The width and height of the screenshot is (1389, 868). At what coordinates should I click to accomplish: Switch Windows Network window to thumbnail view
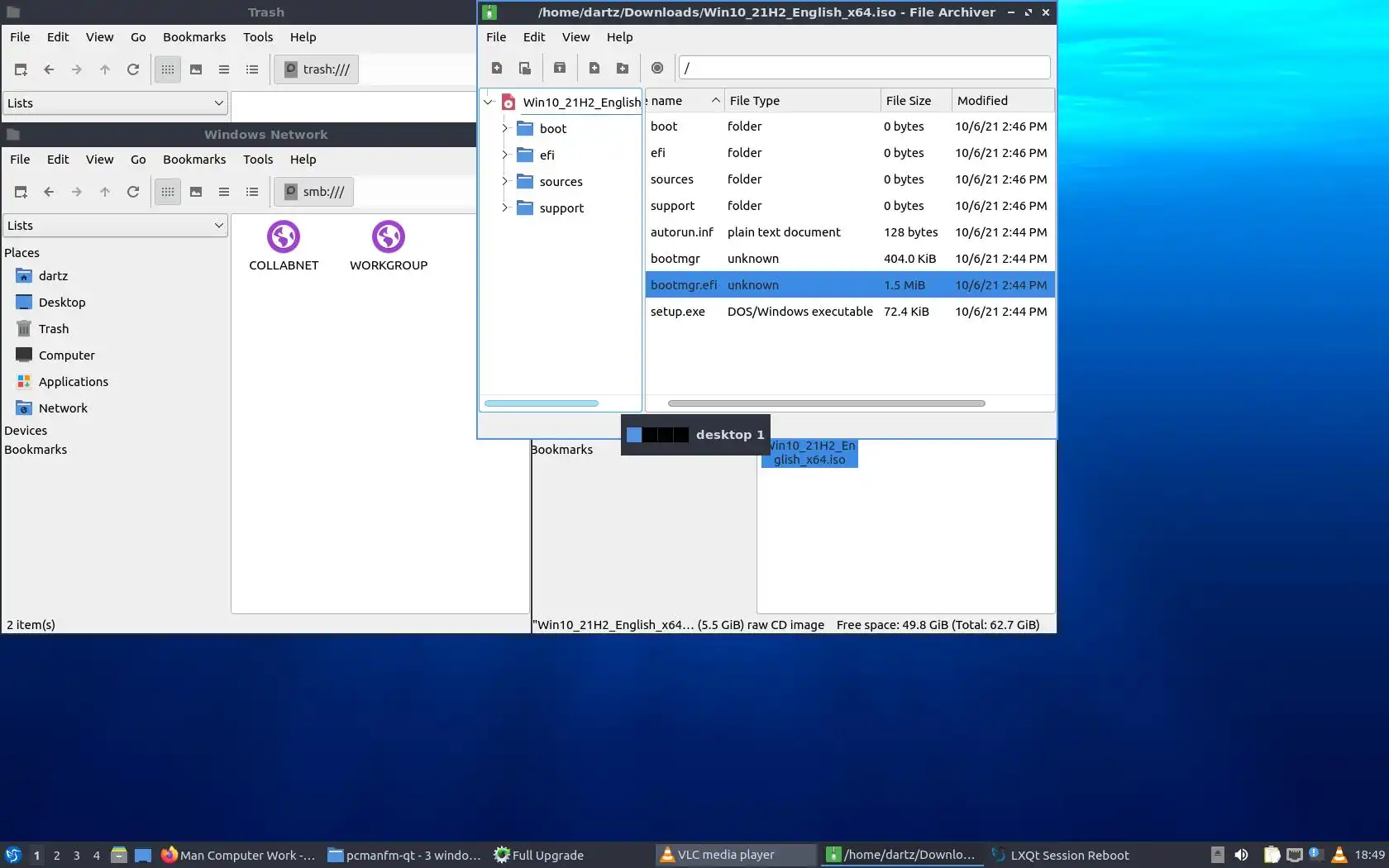(196, 193)
